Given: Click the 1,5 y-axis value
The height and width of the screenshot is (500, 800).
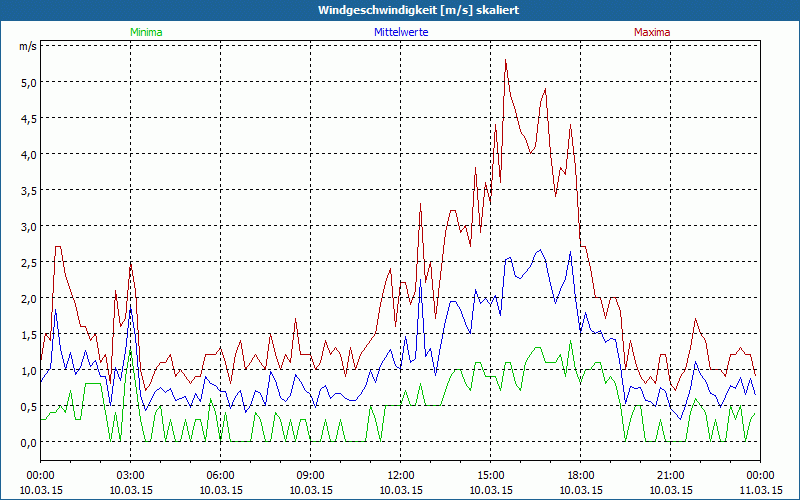Looking at the screenshot, I should click(x=28, y=335).
